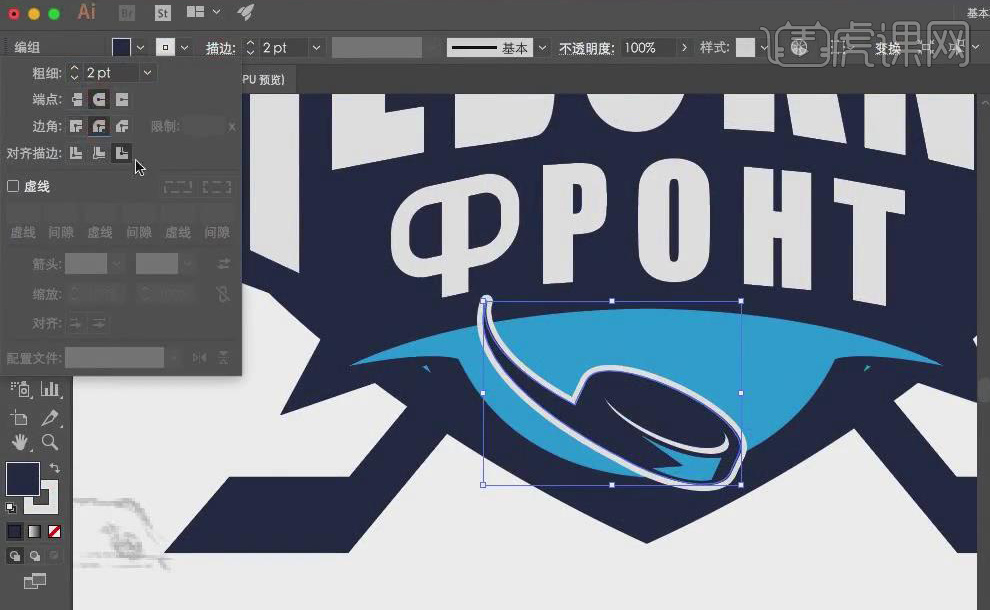Click the stroke color swatch in control bar
This screenshot has width=990, height=610.
(x=165, y=47)
